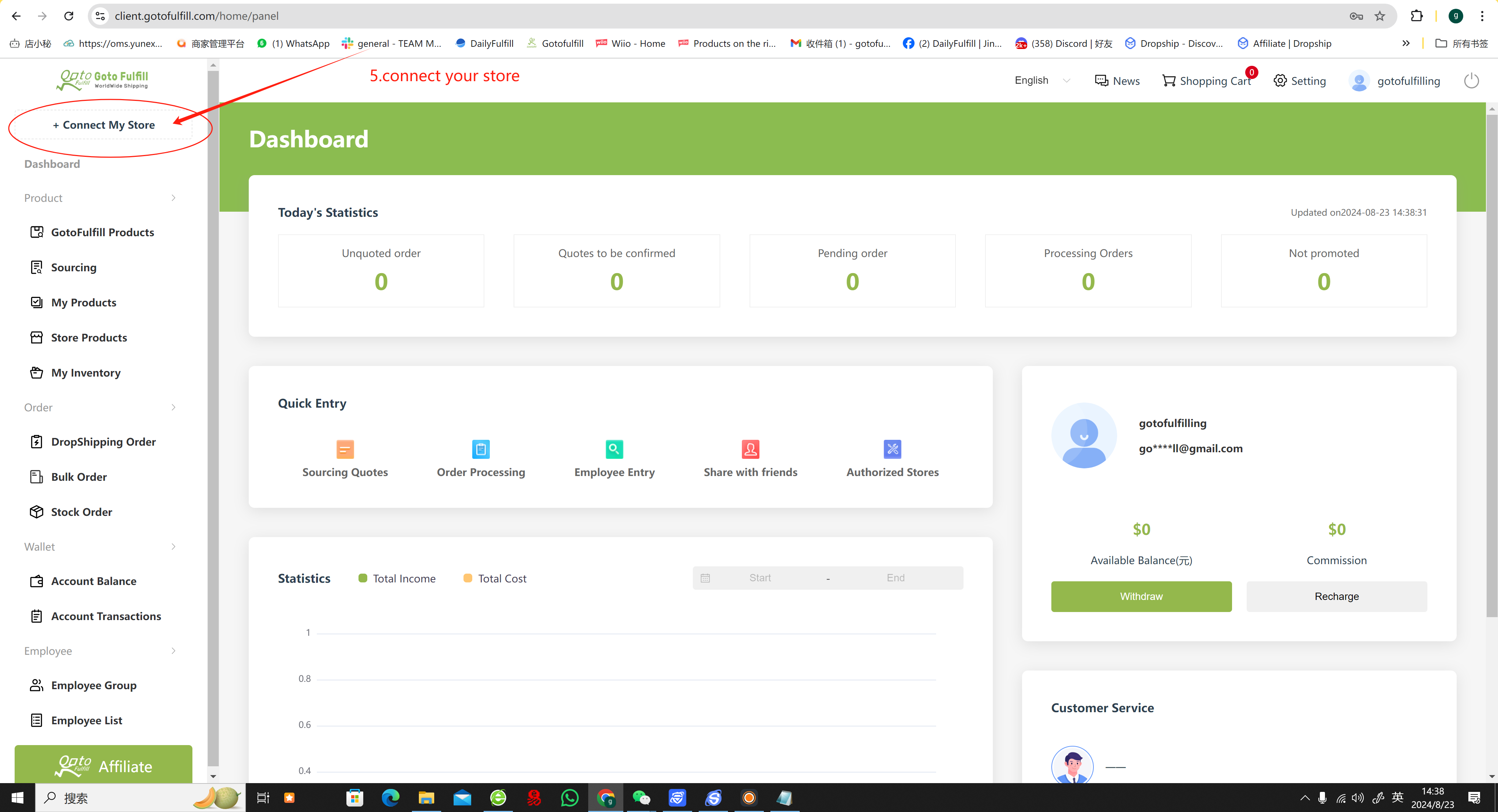Open Wiio - Home bookmark
The image size is (1498, 812).
point(631,43)
